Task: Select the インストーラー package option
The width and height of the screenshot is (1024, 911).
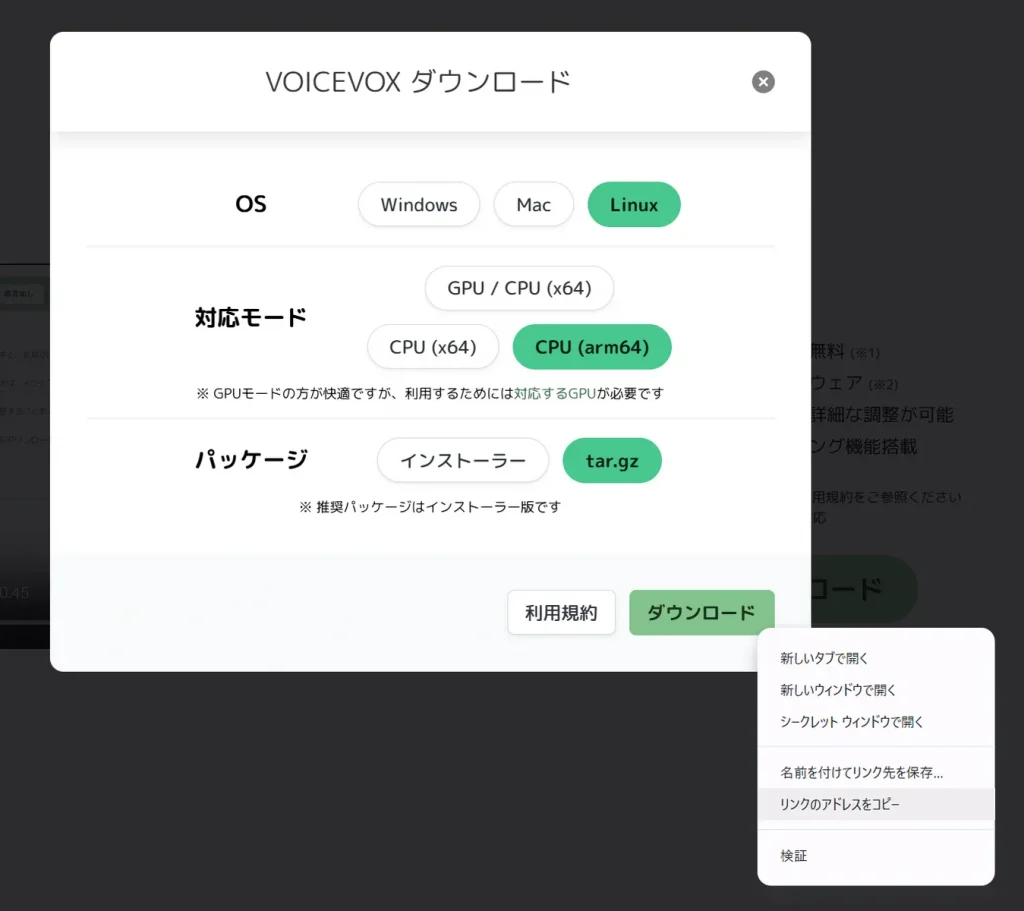Action: click(463, 460)
